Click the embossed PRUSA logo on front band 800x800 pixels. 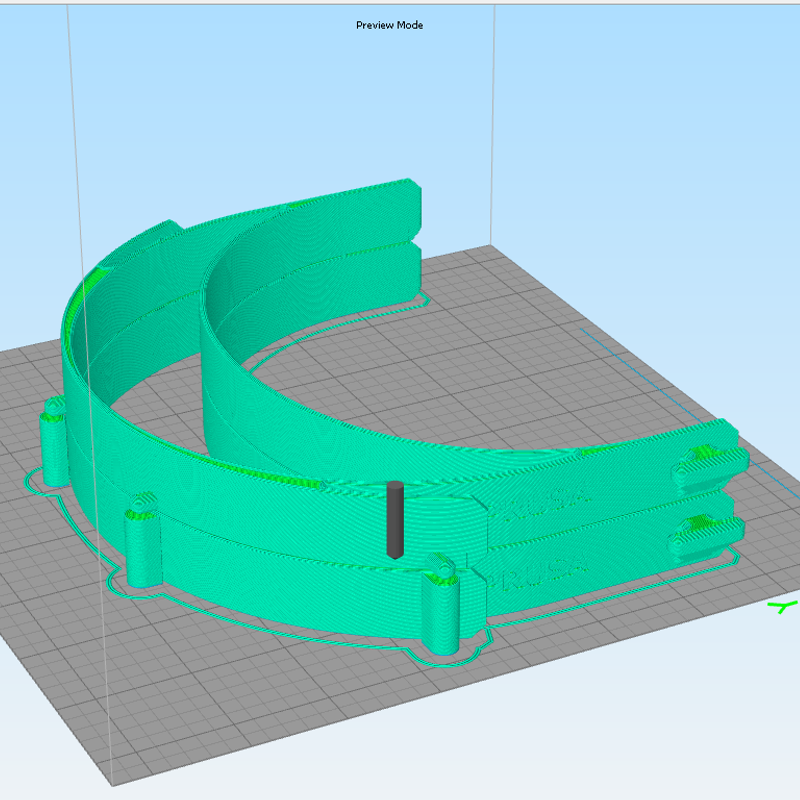coord(540,572)
